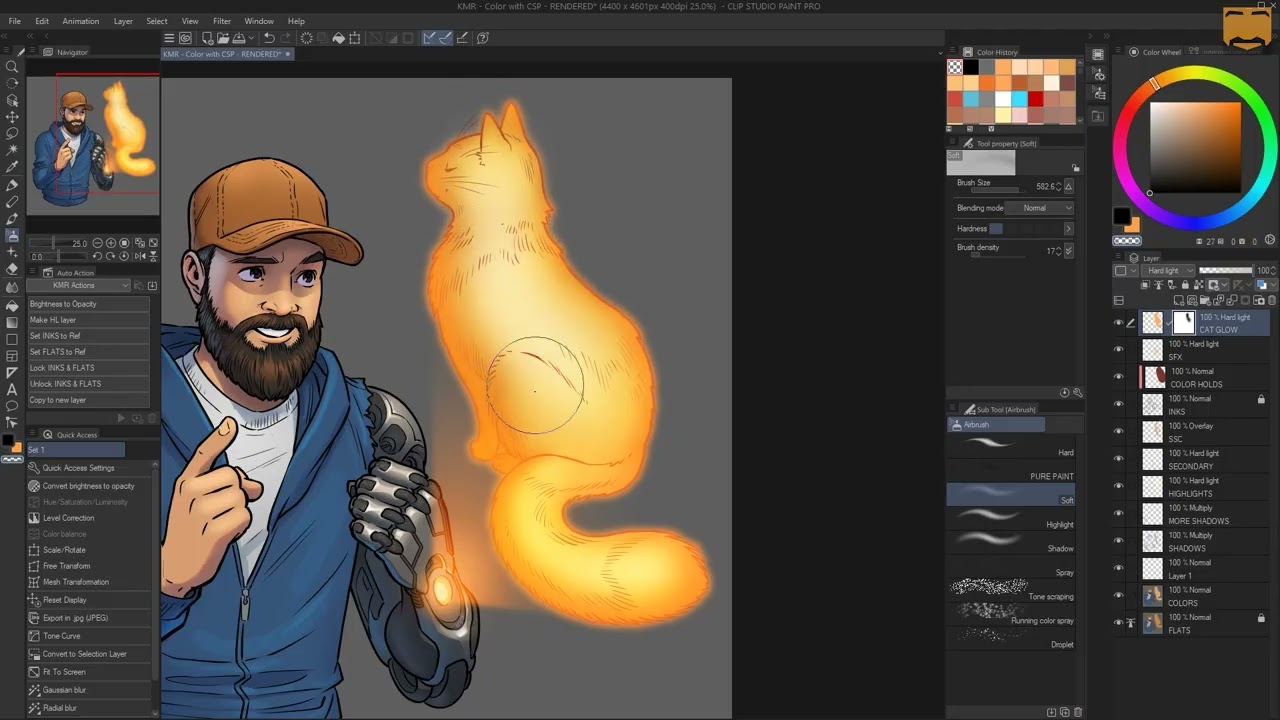Click the Navigator rotate left icon

(97, 257)
